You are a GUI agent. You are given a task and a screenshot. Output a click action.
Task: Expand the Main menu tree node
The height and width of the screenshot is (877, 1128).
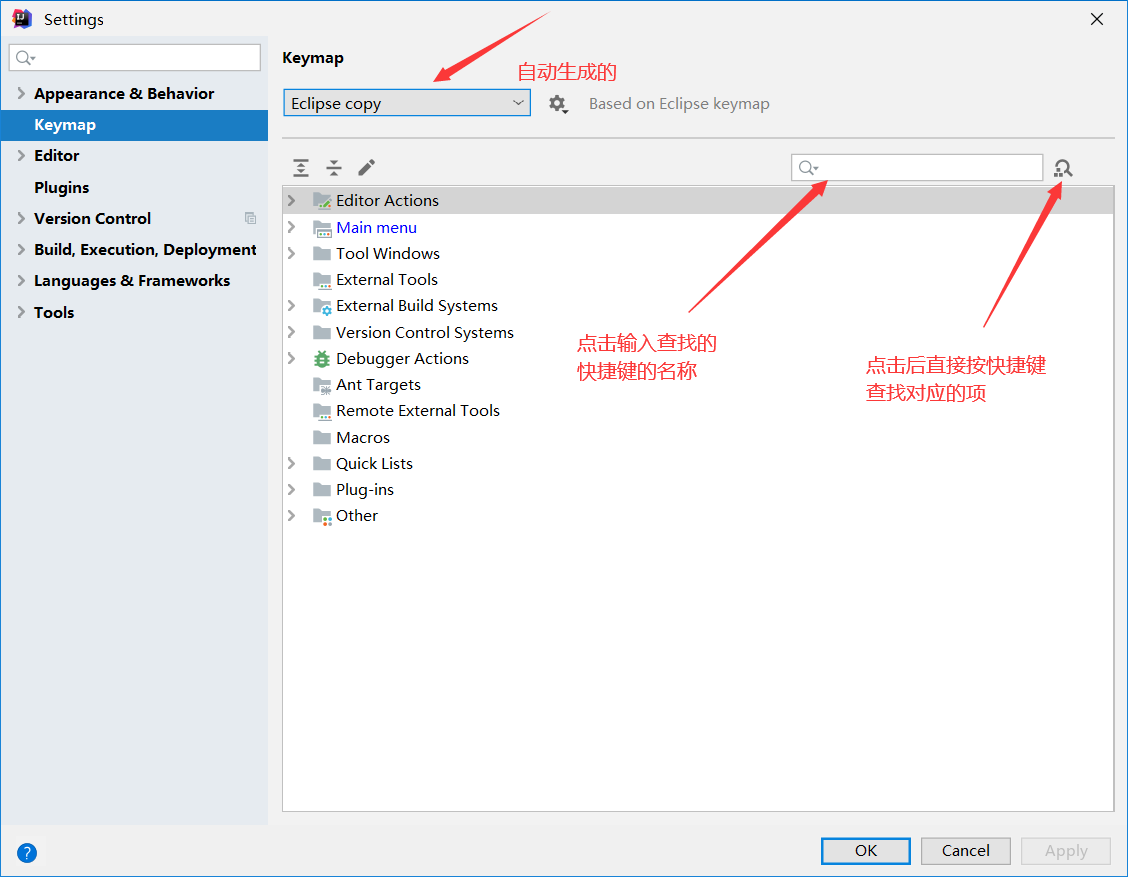[x=291, y=227]
